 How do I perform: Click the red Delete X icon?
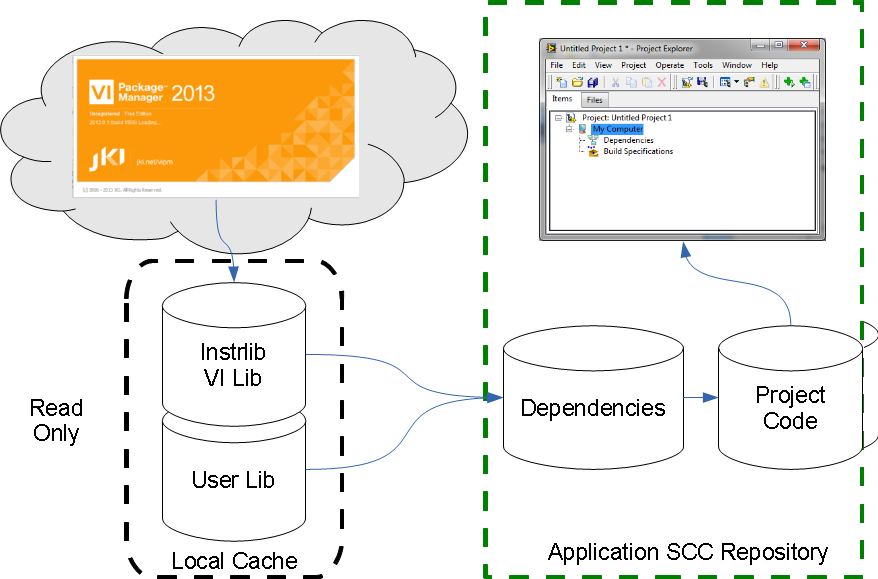pos(662,82)
